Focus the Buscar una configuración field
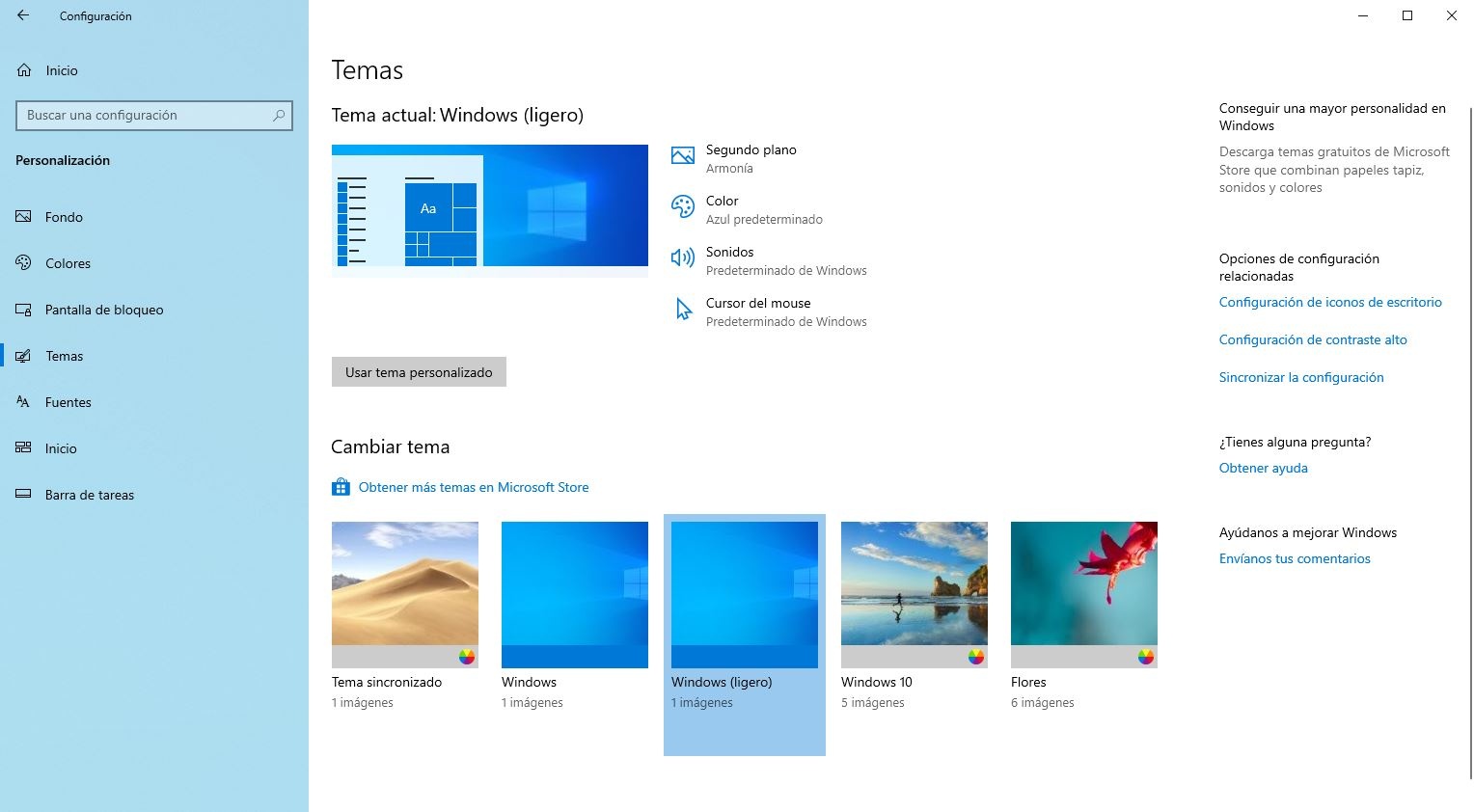1474x812 pixels. pos(154,116)
